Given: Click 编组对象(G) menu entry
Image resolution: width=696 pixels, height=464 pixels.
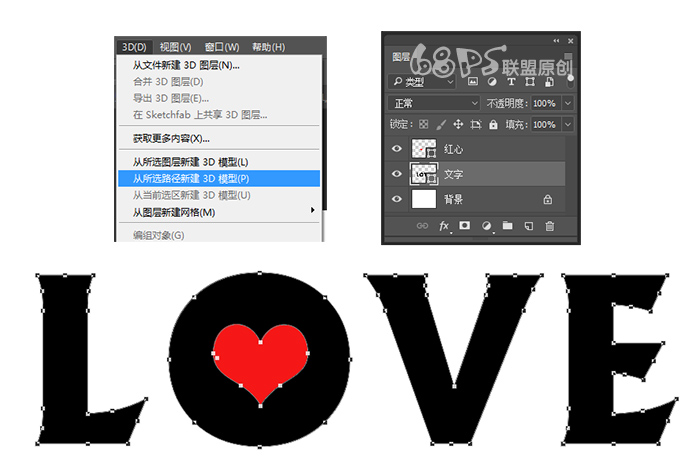Looking at the screenshot, I should click(x=219, y=235).
